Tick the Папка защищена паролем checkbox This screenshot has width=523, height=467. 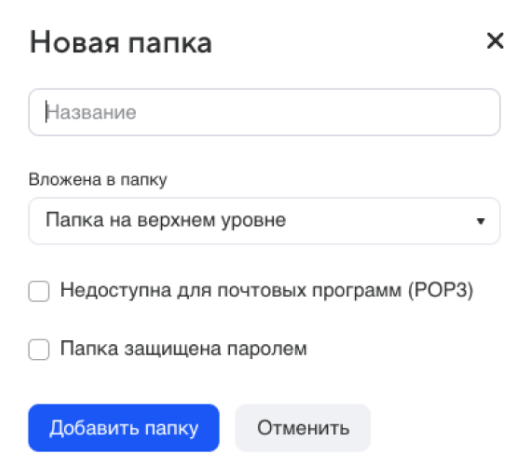[39, 350]
